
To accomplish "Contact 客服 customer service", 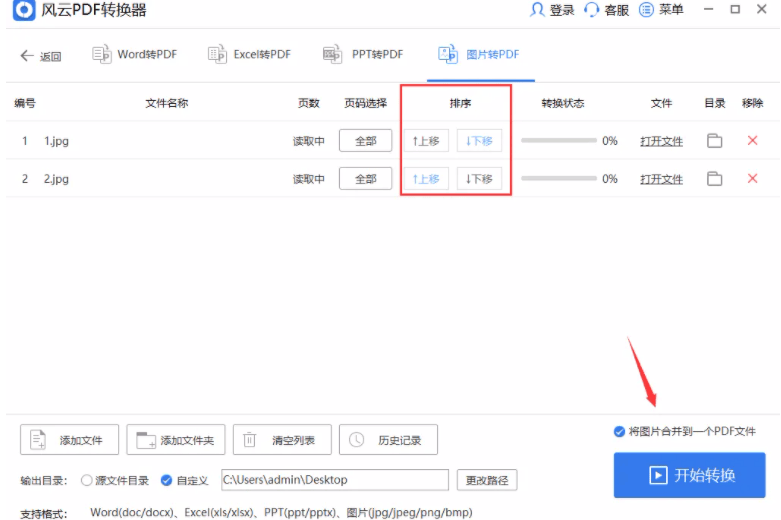I will pyautogui.click(x=606, y=9).
